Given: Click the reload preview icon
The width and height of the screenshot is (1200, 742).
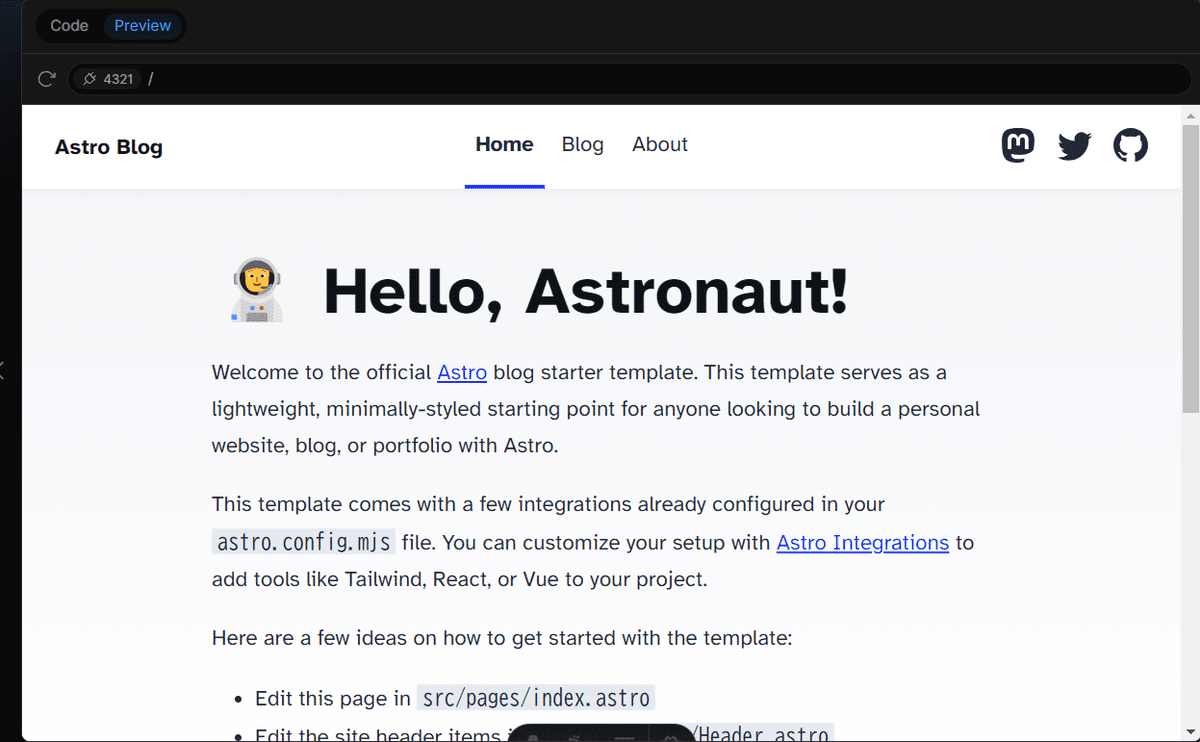Looking at the screenshot, I should (46, 79).
